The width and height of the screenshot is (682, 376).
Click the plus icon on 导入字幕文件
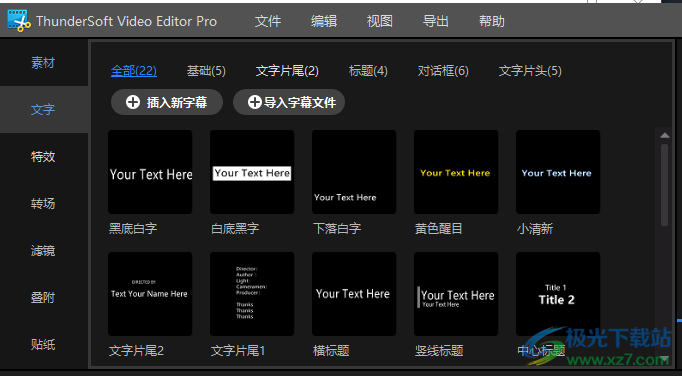(x=254, y=102)
